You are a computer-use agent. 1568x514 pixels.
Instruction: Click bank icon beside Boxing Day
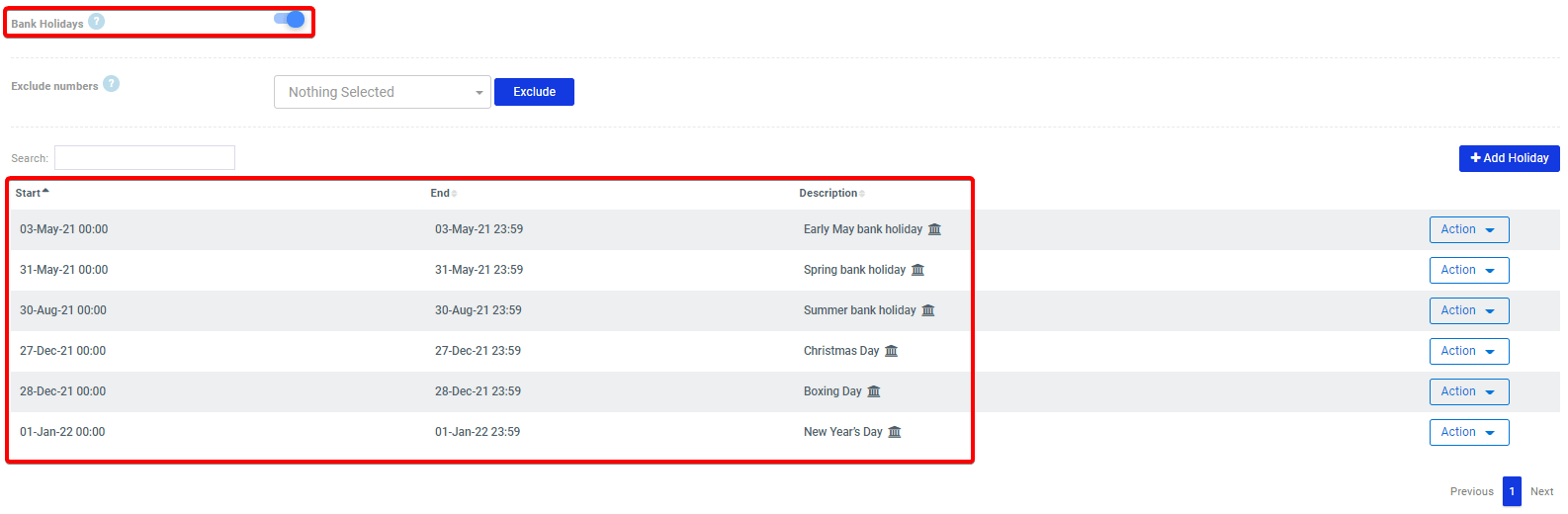coord(873,391)
